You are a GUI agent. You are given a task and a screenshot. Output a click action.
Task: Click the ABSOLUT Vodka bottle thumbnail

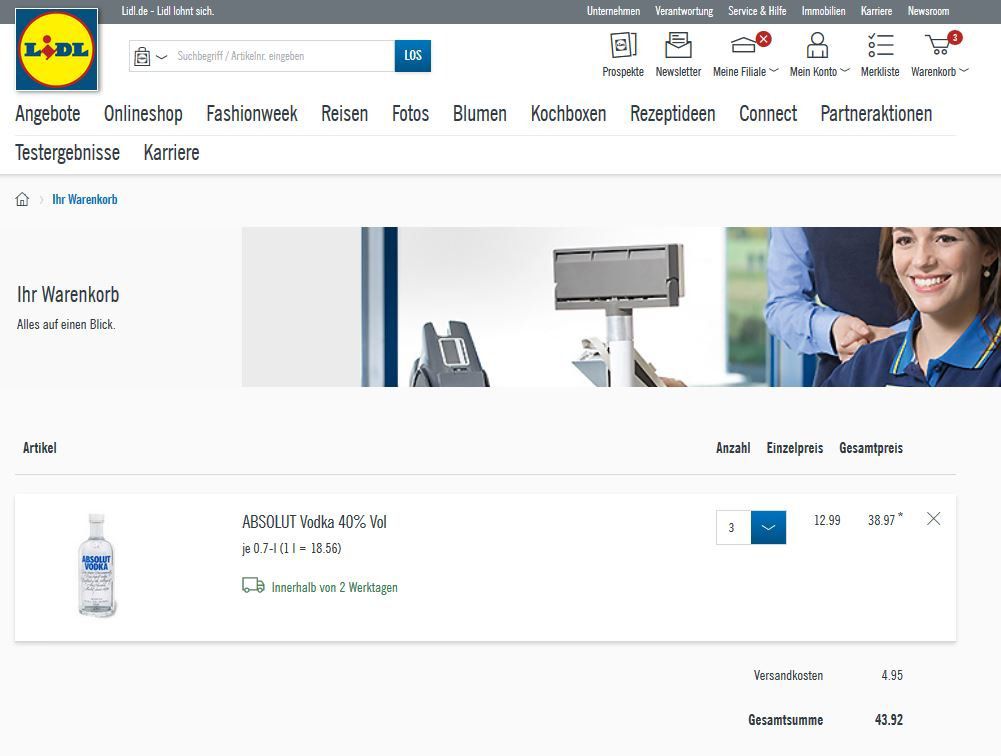(96, 565)
